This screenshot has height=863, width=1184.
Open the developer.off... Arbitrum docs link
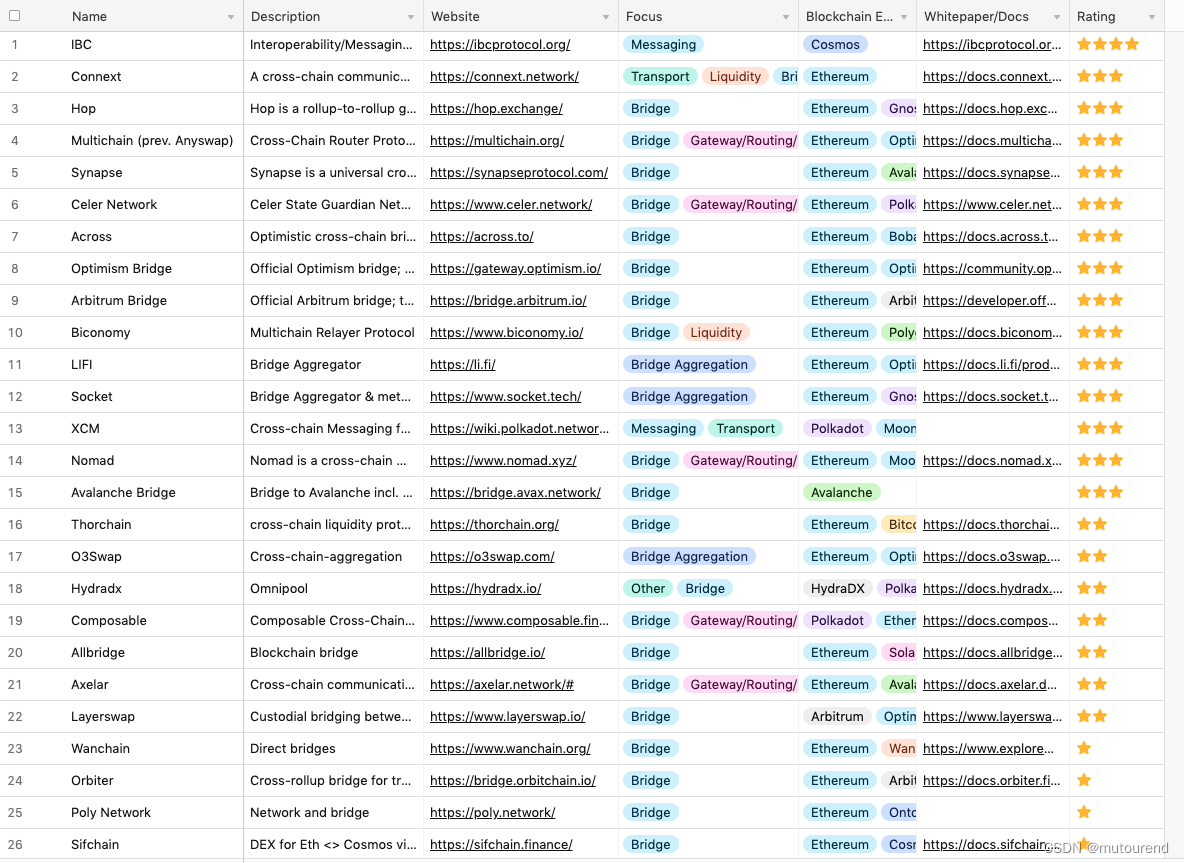989,301
